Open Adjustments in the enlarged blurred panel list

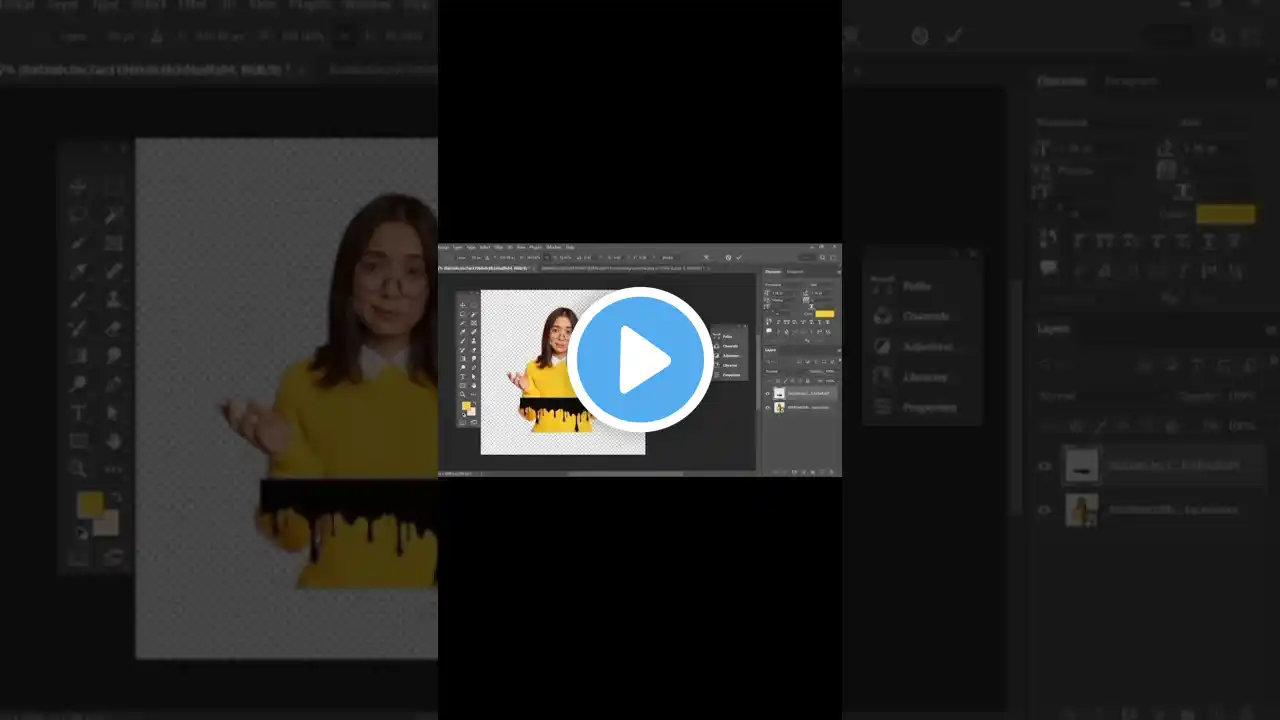click(x=928, y=346)
